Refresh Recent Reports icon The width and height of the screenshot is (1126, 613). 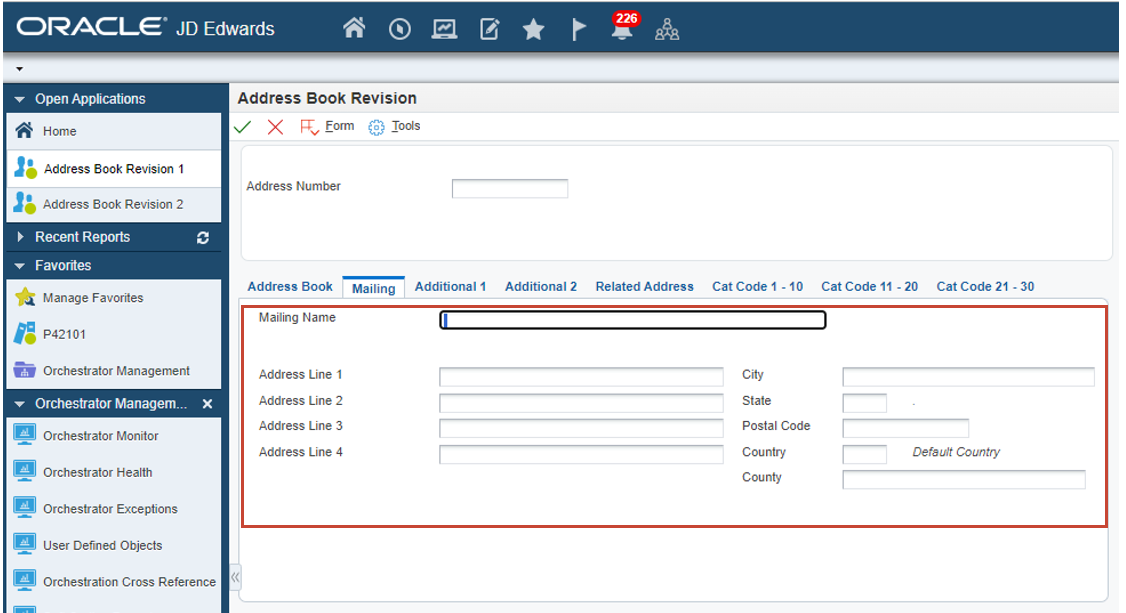(x=203, y=238)
